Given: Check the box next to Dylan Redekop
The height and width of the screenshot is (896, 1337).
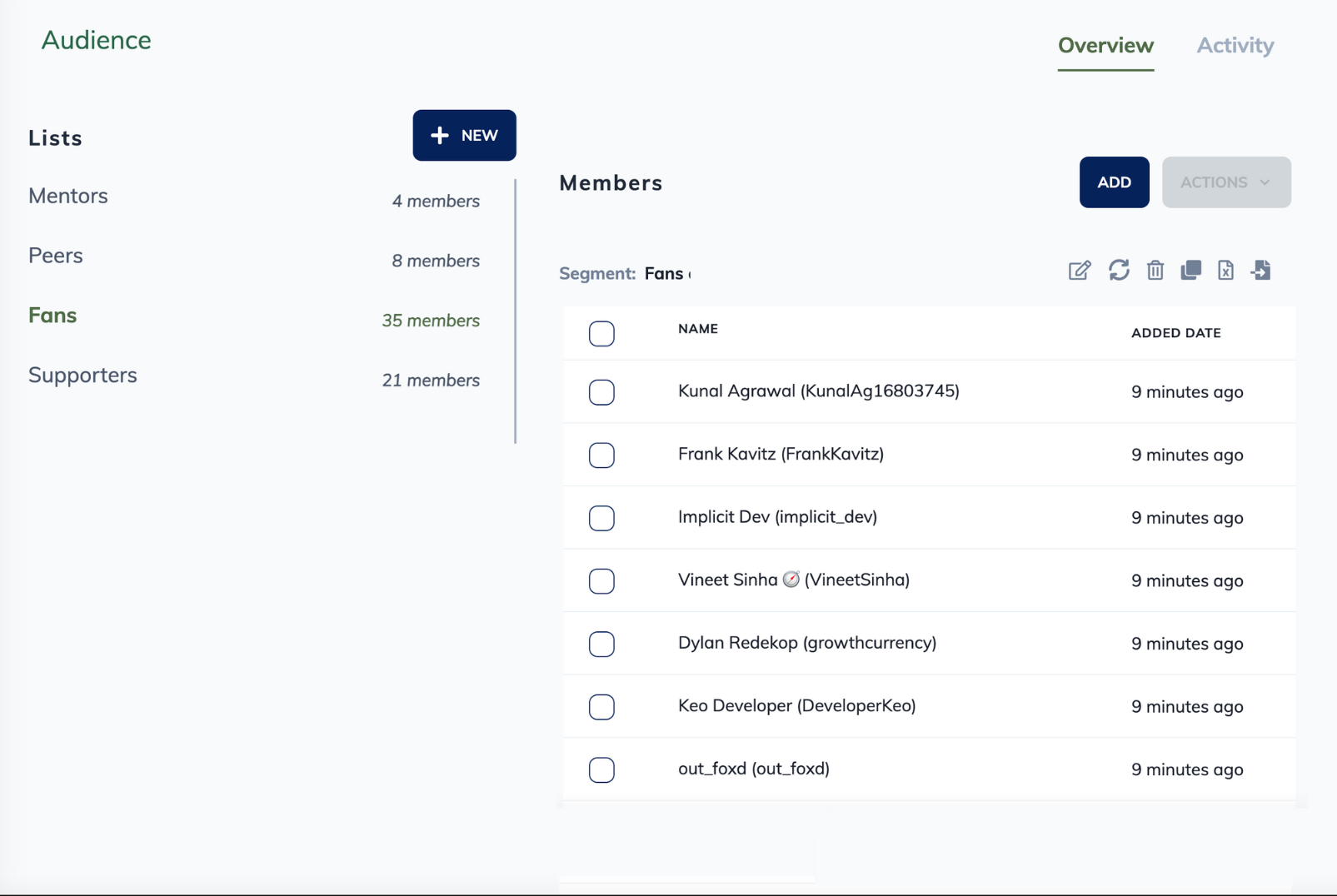Looking at the screenshot, I should point(601,644).
